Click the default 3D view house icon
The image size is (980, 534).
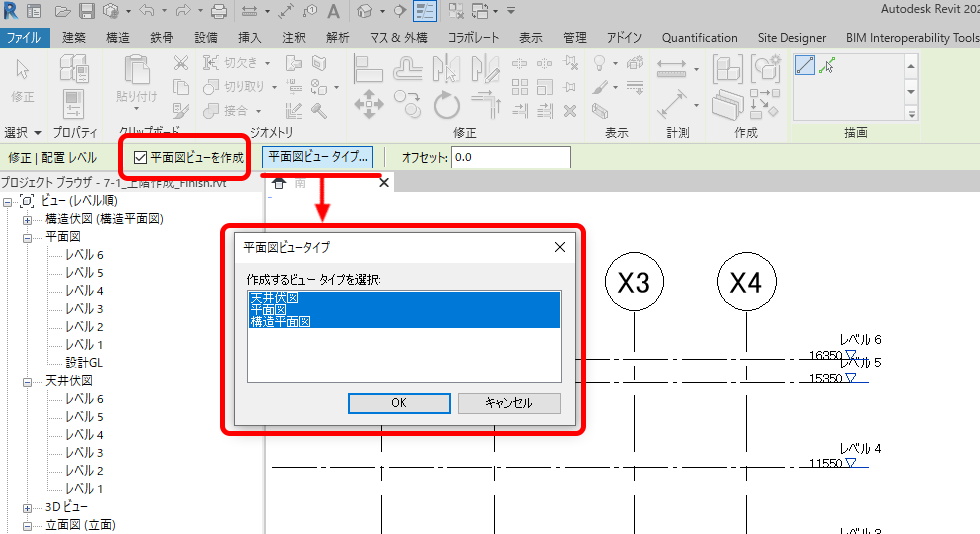[364, 11]
